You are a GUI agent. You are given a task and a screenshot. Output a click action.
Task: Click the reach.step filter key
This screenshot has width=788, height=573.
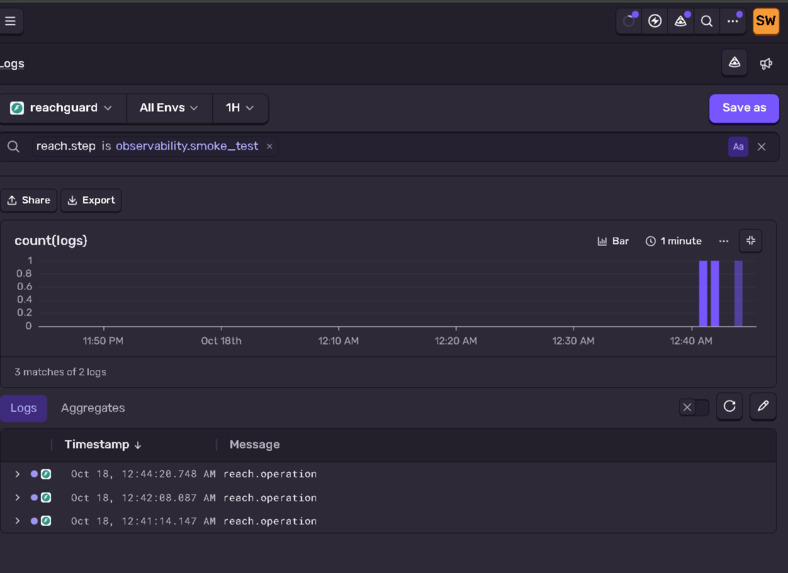[x=66, y=146]
